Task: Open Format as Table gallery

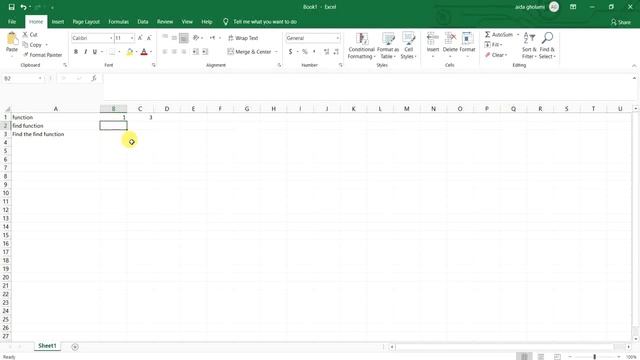Action: [x=388, y=46]
